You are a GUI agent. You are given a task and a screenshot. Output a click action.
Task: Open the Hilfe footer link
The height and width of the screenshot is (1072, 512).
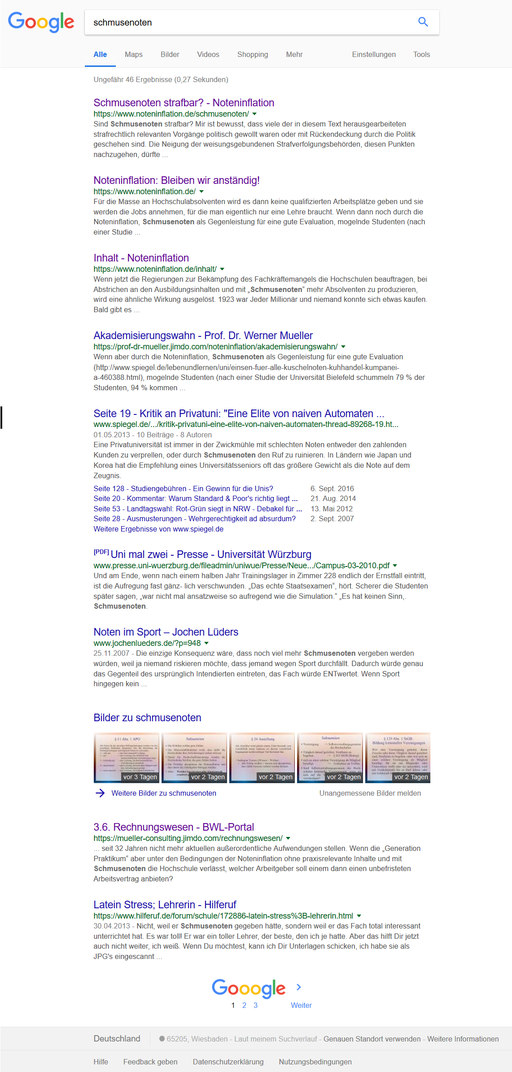pos(100,1062)
